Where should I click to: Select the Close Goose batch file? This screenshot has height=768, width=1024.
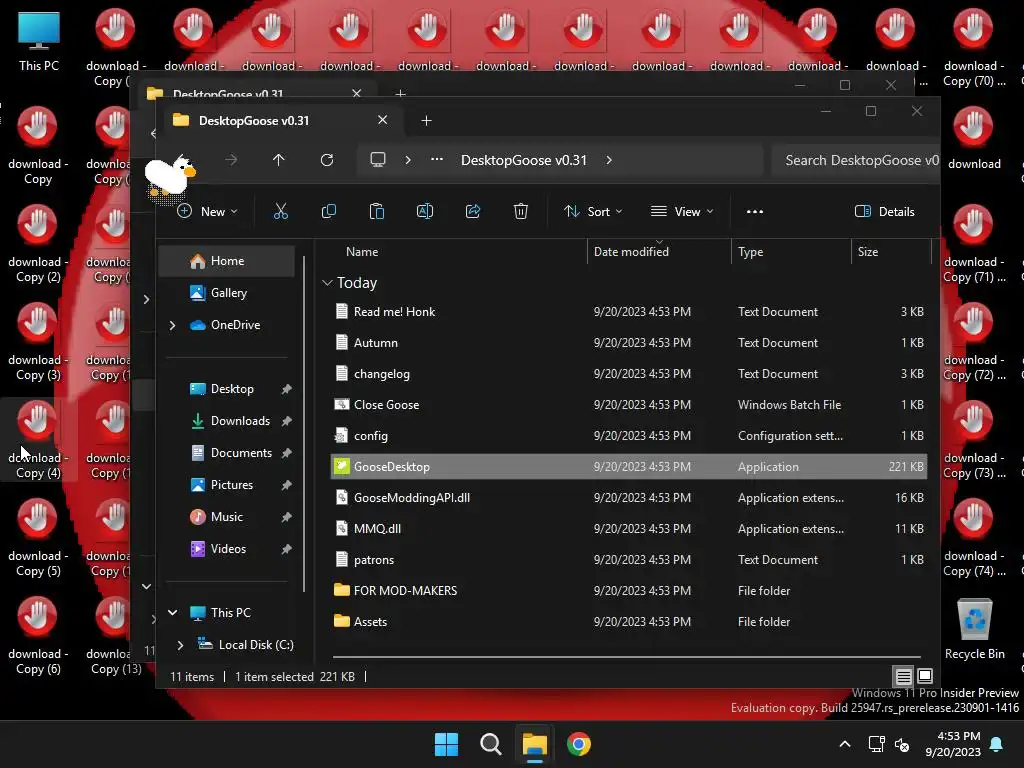(629, 405)
